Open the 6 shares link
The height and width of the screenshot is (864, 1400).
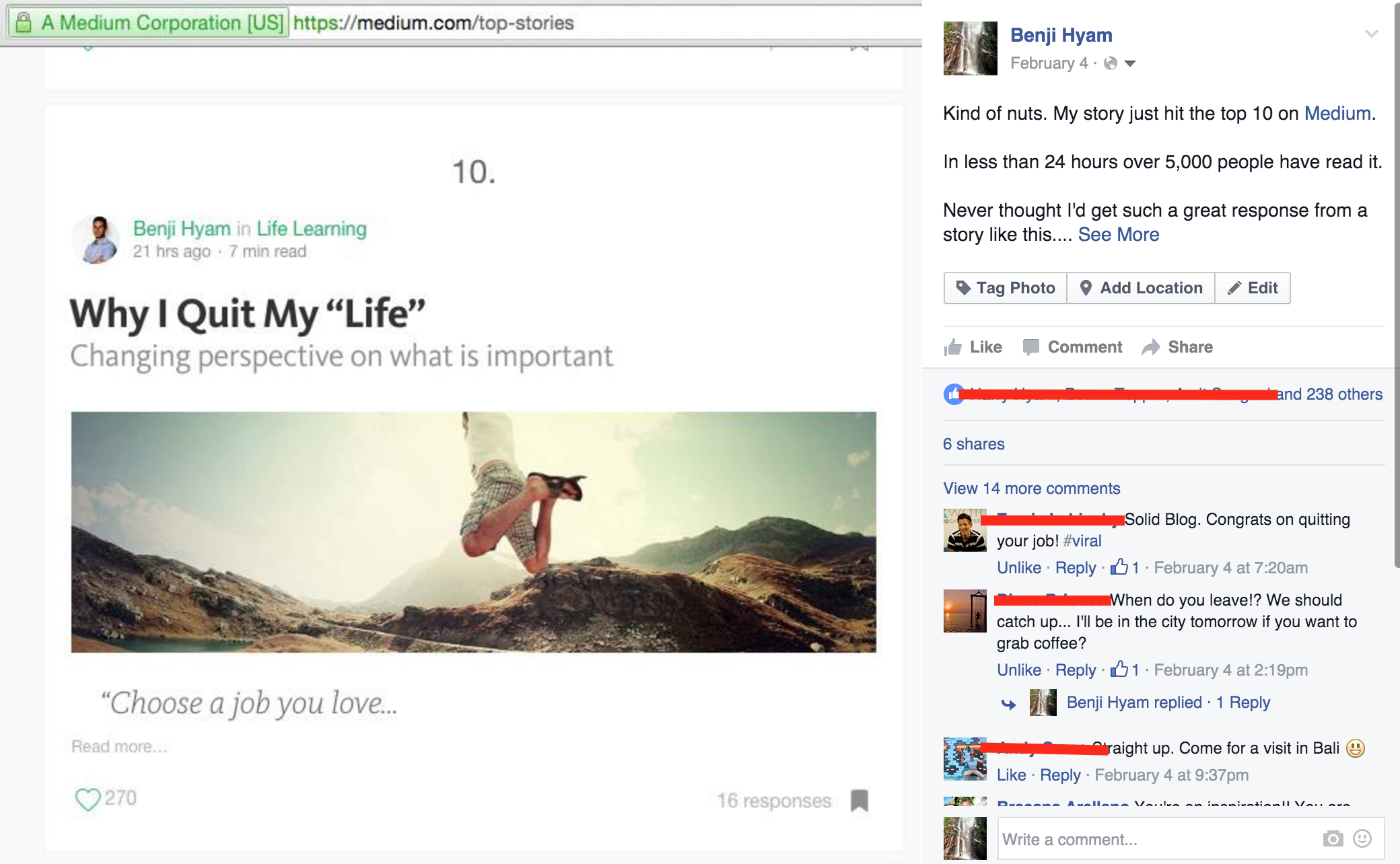point(973,444)
